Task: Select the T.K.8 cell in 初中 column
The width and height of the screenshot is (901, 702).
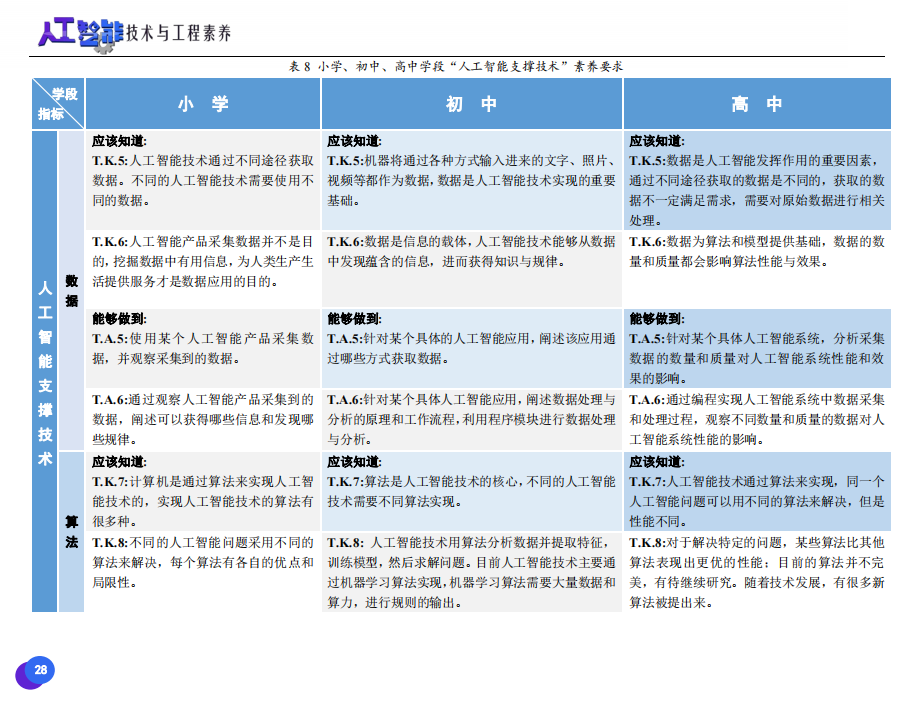Action: tap(471, 572)
